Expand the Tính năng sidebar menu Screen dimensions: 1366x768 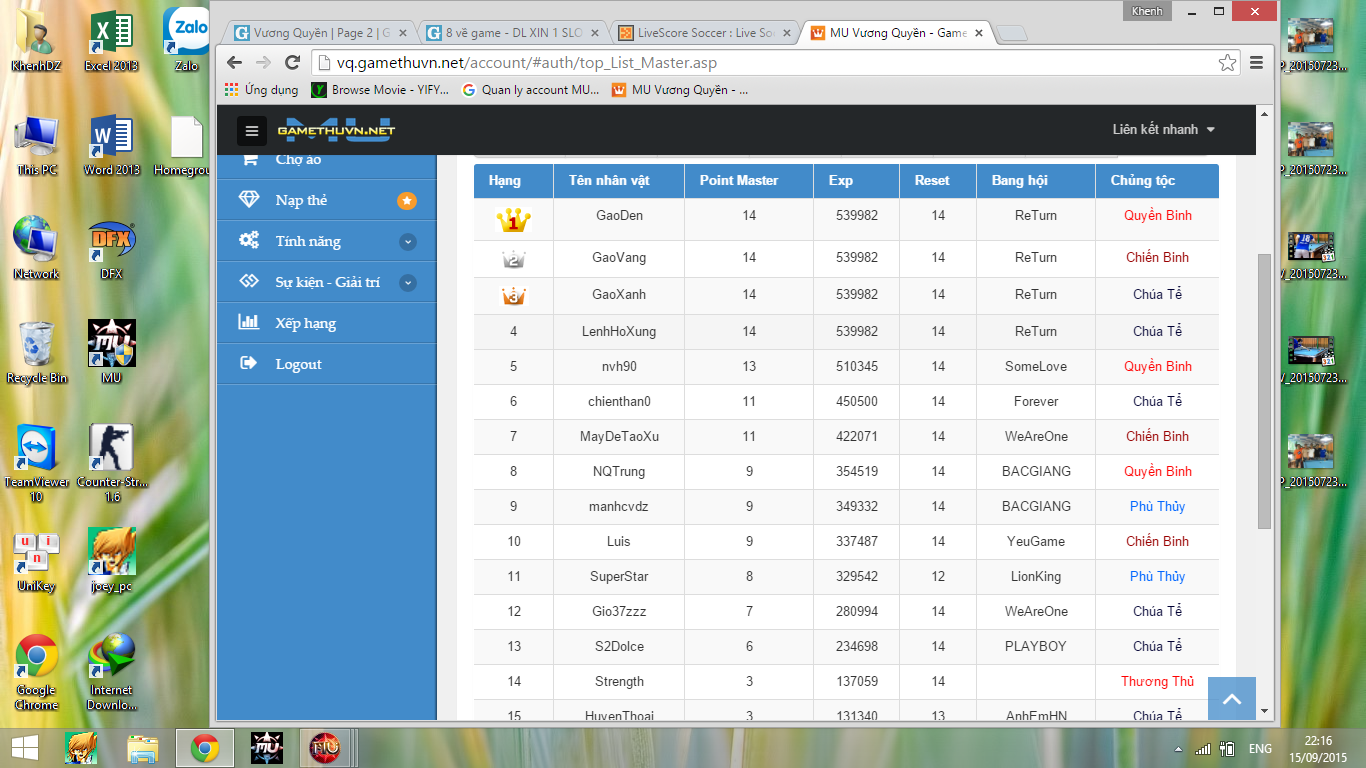click(x=407, y=241)
